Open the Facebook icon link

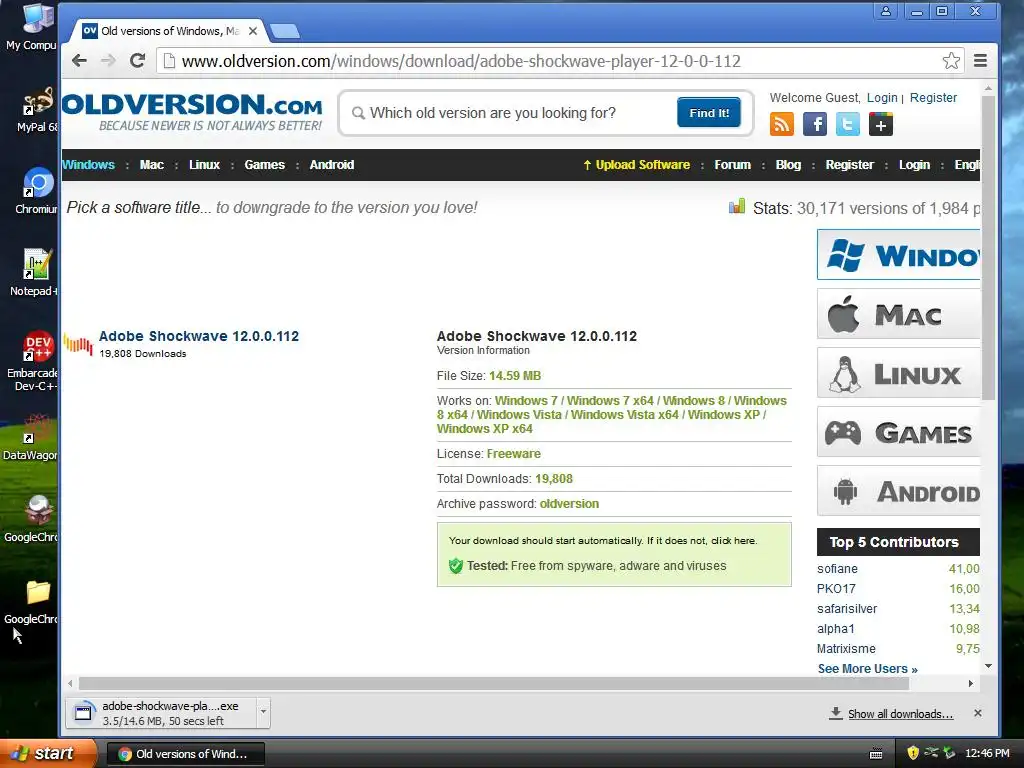point(815,124)
